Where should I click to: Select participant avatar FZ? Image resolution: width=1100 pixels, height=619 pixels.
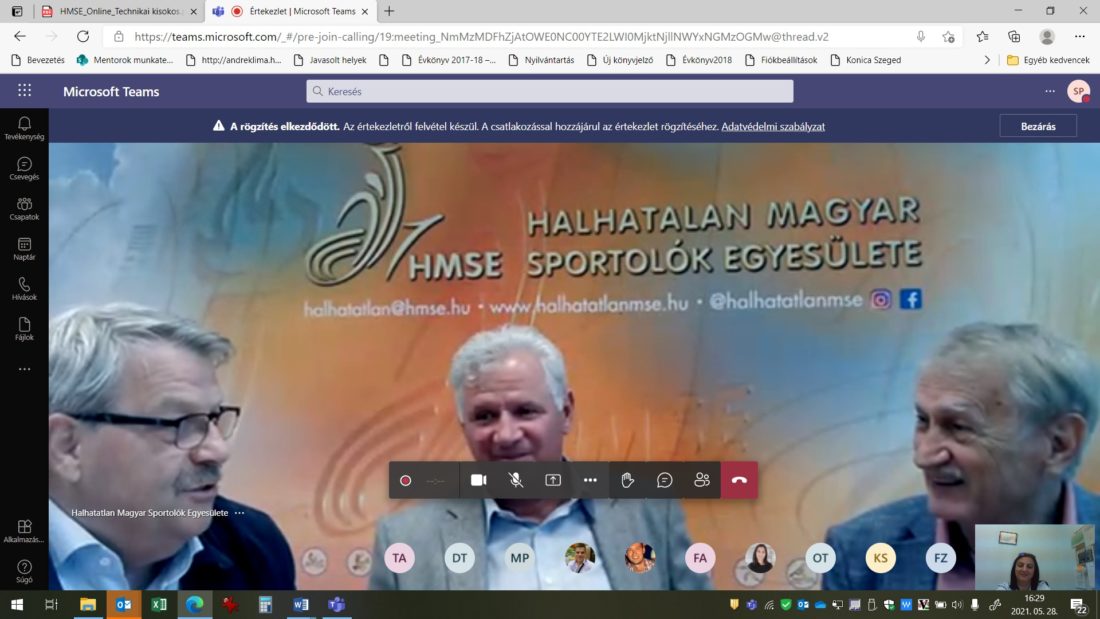coord(941,558)
